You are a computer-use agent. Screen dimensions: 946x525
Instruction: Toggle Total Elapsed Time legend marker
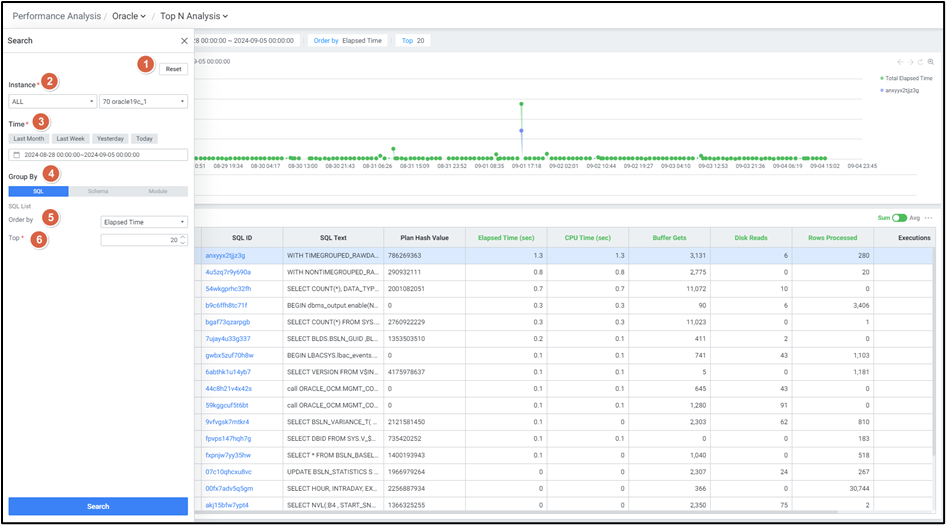click(882, 78)
